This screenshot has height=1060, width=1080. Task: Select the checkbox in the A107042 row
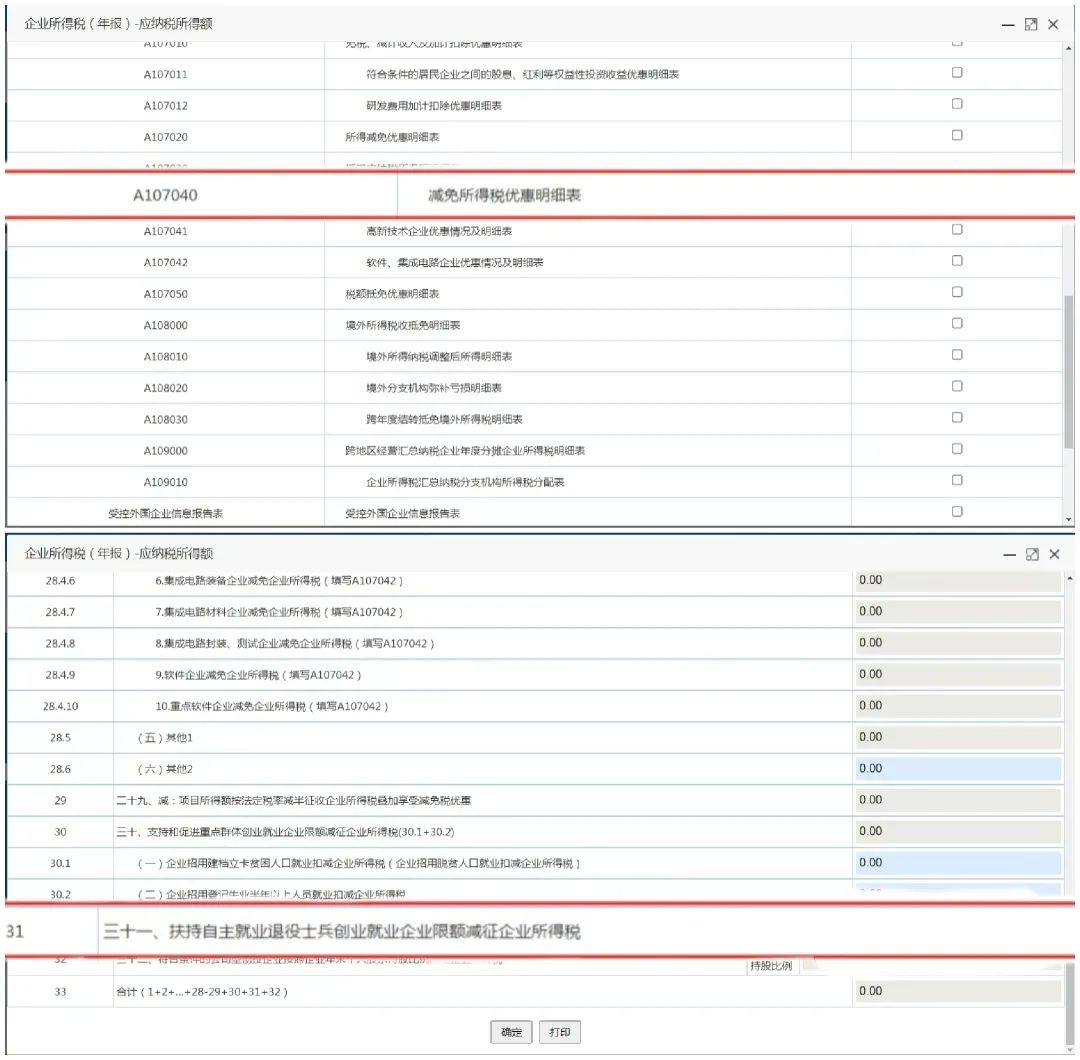(957, 260)
